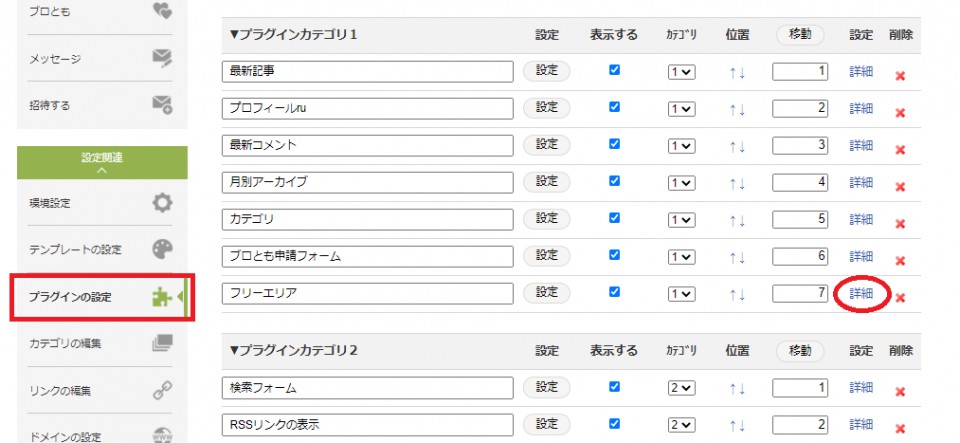Click the 最新記事 plugin name field
This screenshot has width=960, height=443.
(x=367, y=71)
